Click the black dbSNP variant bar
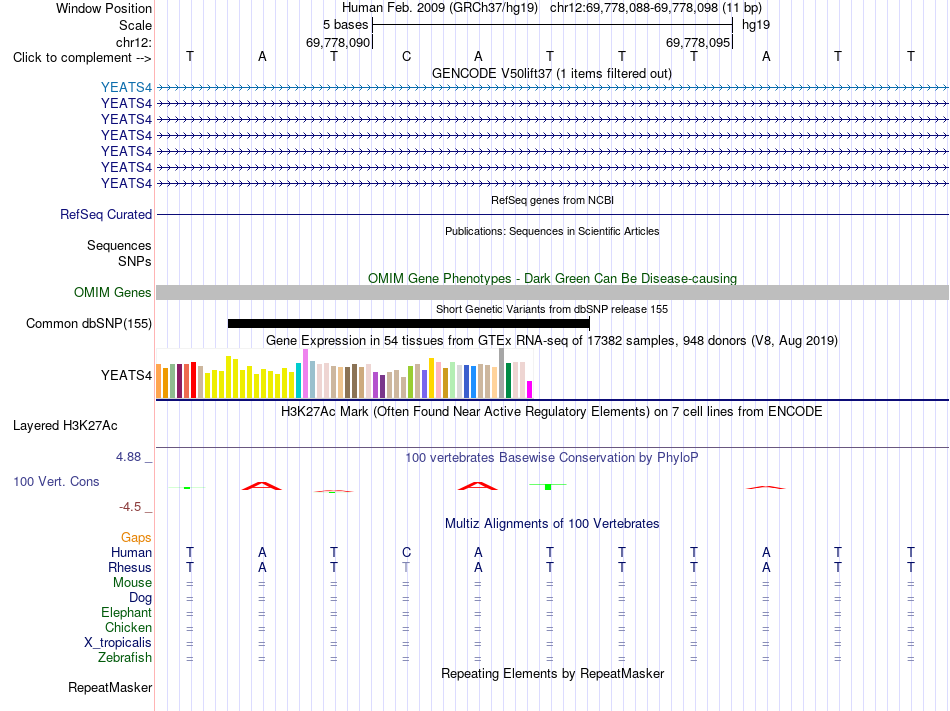950x711 pixels. (x=408, y=323)
